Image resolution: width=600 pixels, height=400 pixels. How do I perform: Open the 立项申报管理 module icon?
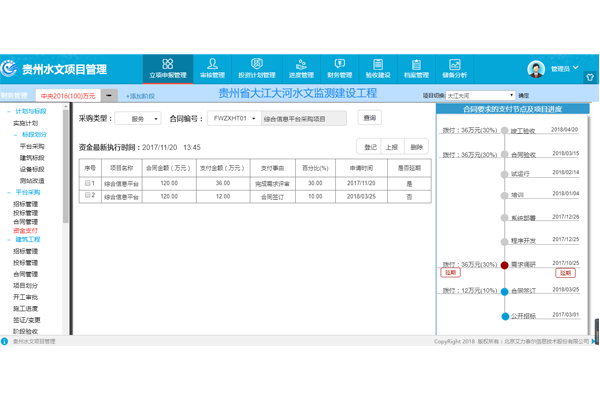pyautogui.click(x=167, y=66)
